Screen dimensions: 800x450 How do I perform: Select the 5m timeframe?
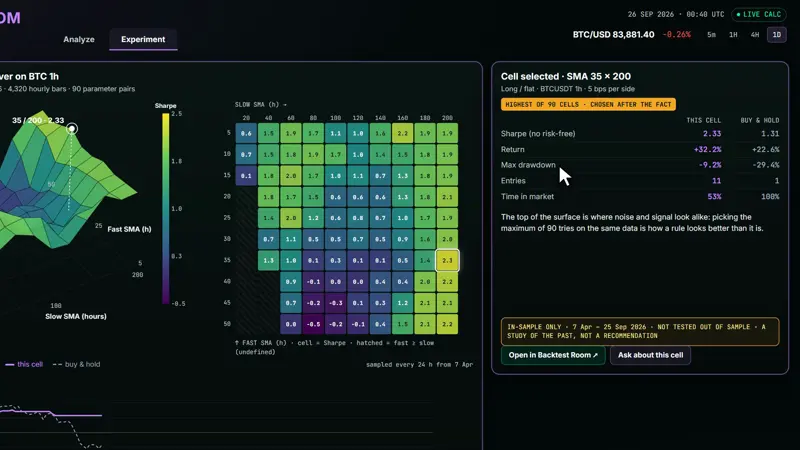[711, 35]
